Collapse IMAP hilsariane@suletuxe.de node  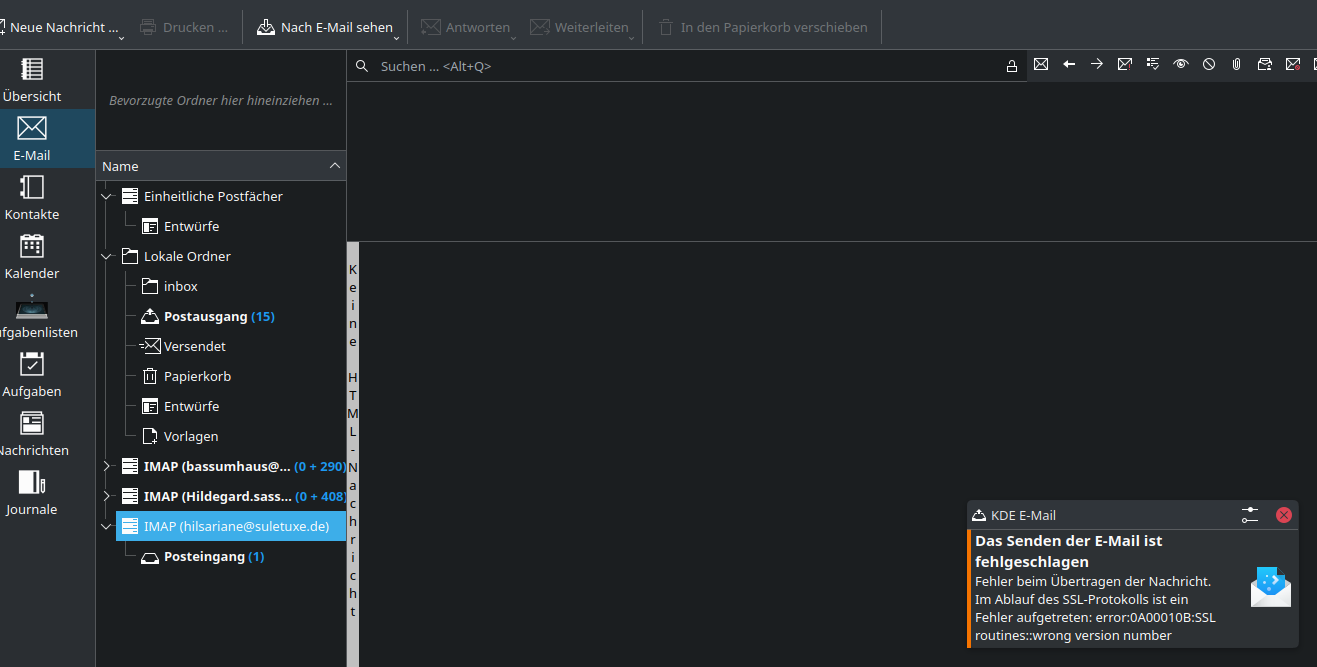point(106,526)
